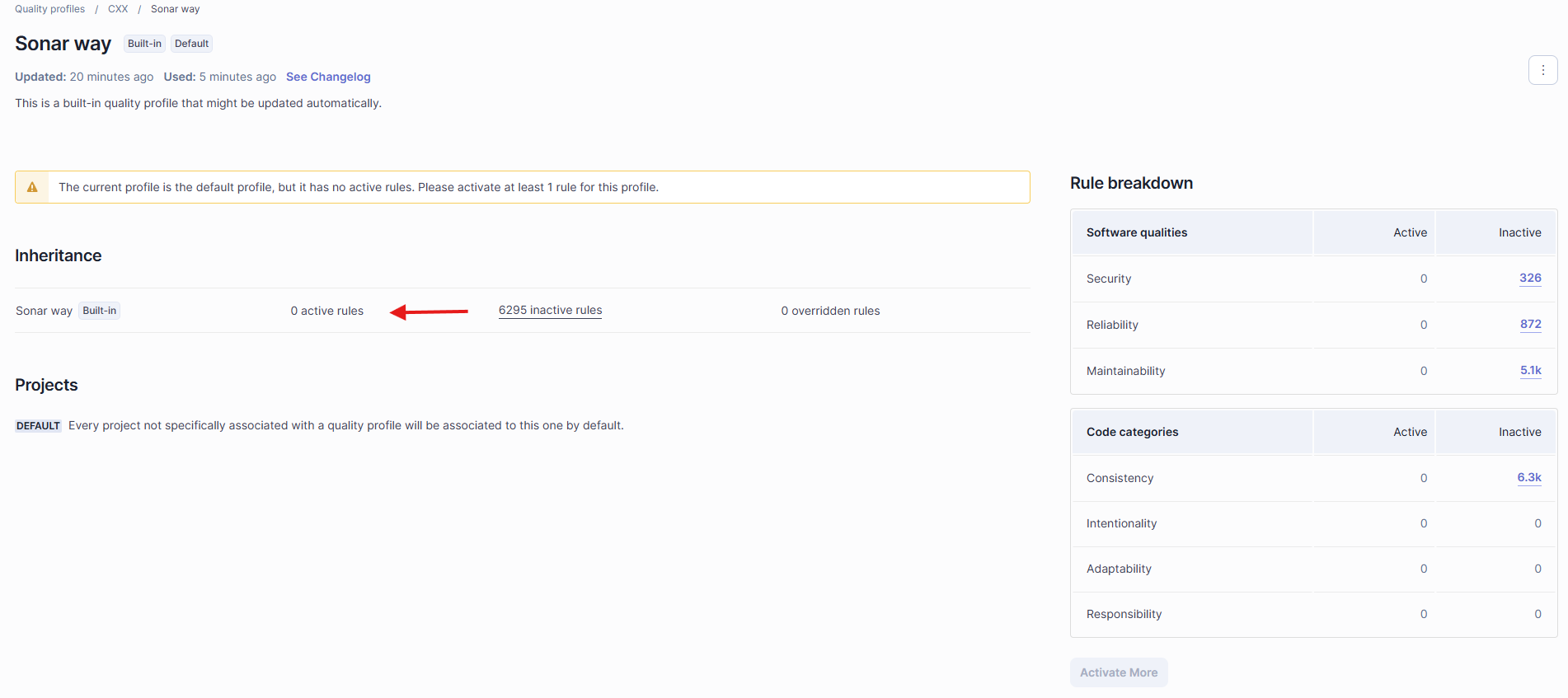The height and width of the screenshot is (698, 1568).
Task: Select the Responsibility row label
Action: (1124, 614)
